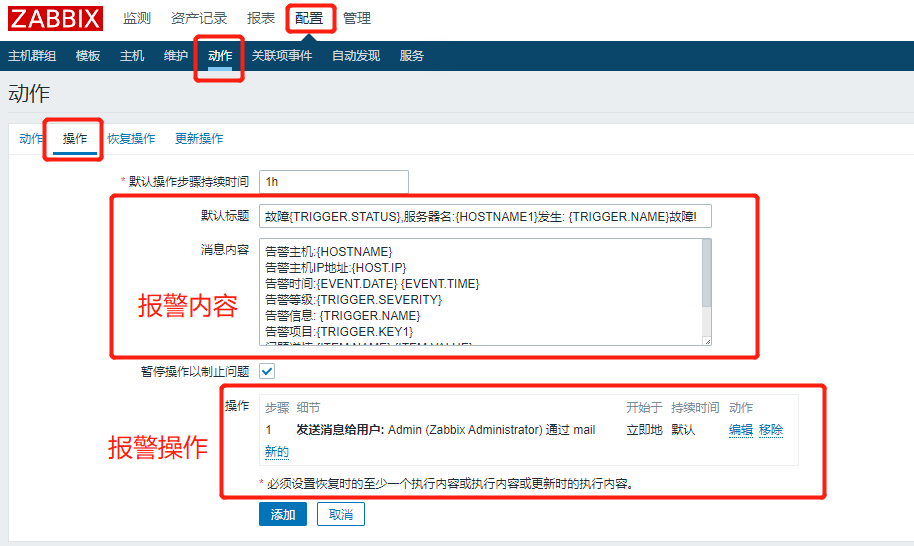Switch to the 恢复操作 tab
The image size is (914, 546).
coord(131,139)
